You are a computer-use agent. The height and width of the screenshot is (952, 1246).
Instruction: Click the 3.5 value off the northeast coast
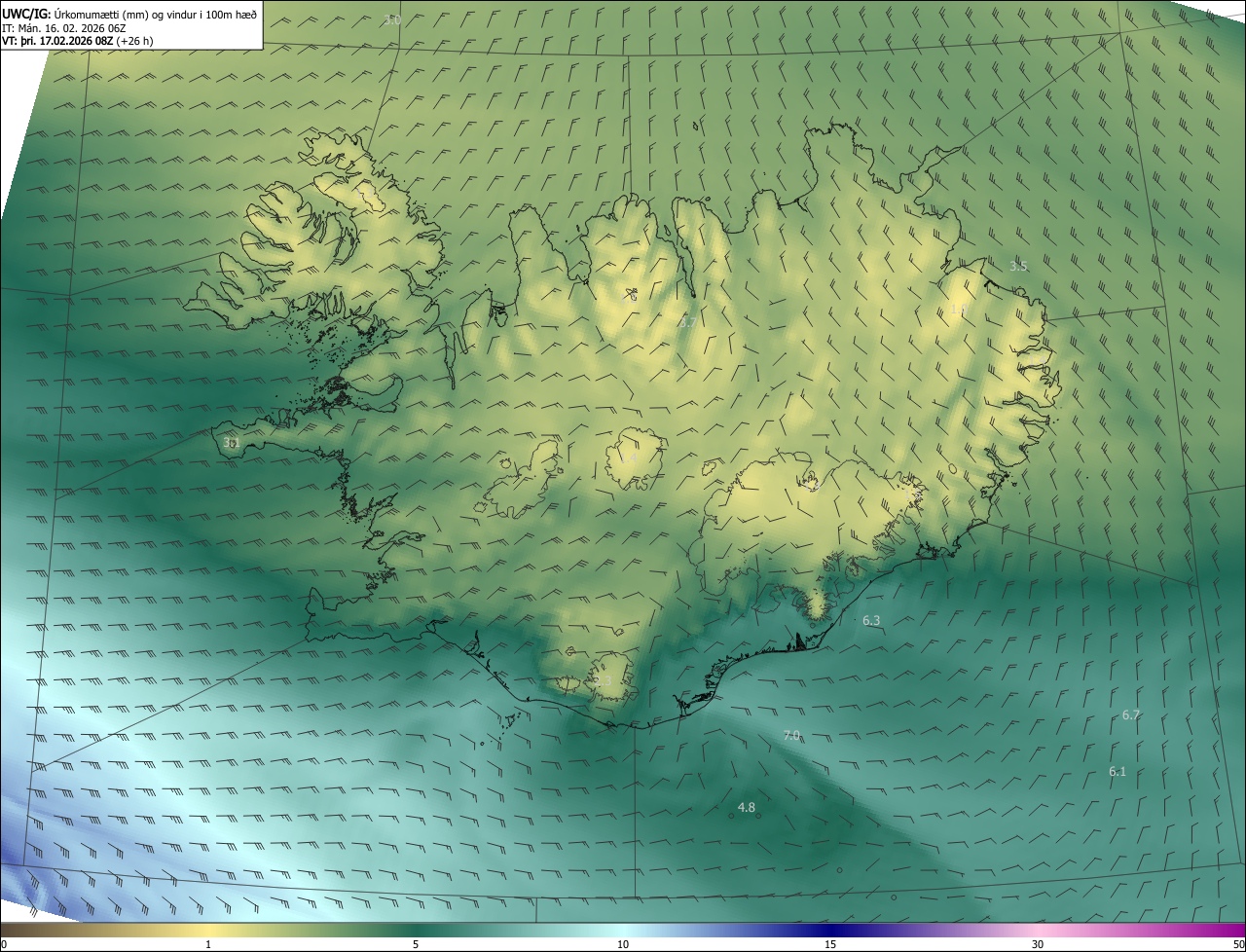pos(1018,266)
